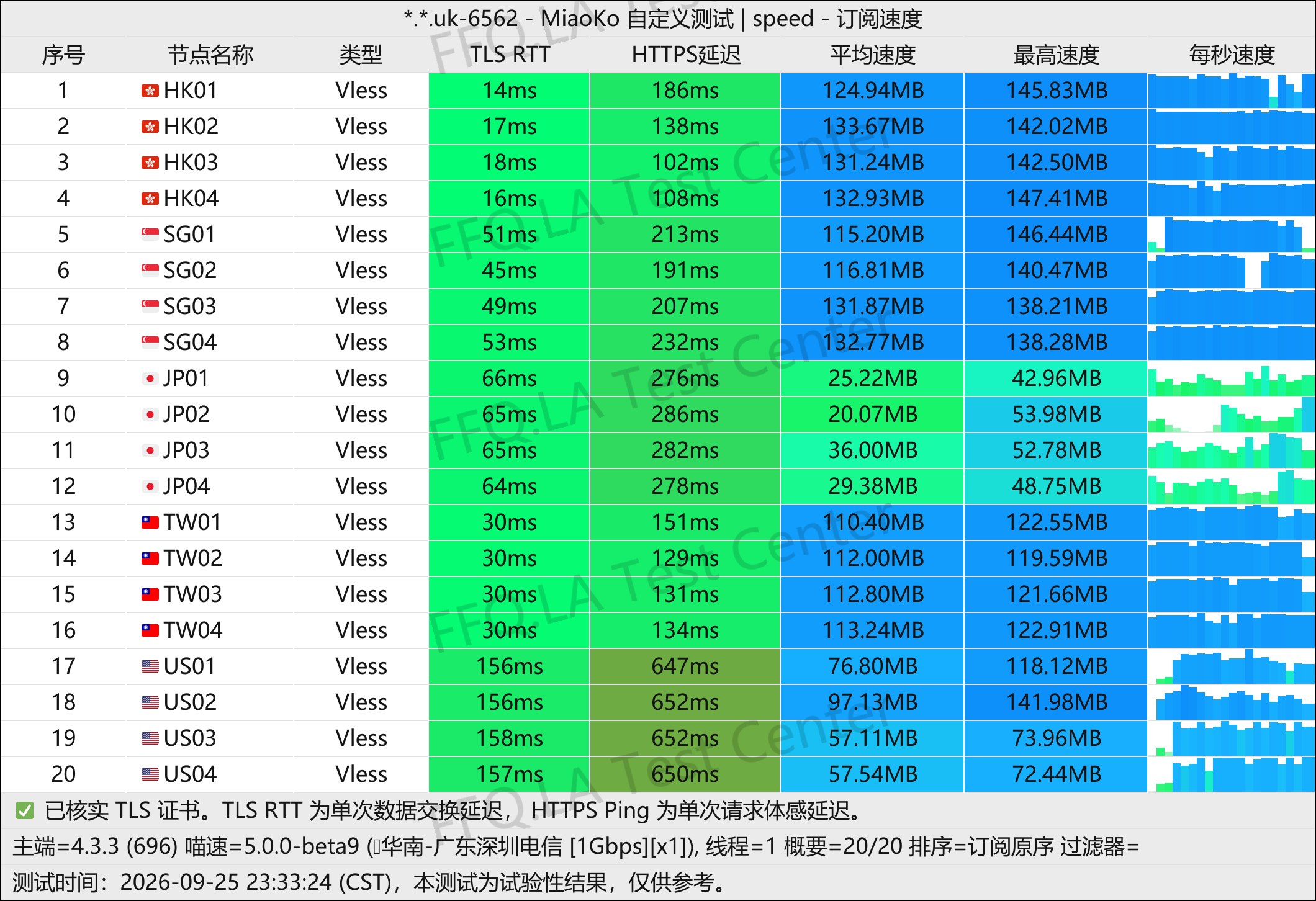The height and width of the screenshot is (901, 1316).
Task: Click the 42.96MB max speed cell
Action: coord(1056,379)
